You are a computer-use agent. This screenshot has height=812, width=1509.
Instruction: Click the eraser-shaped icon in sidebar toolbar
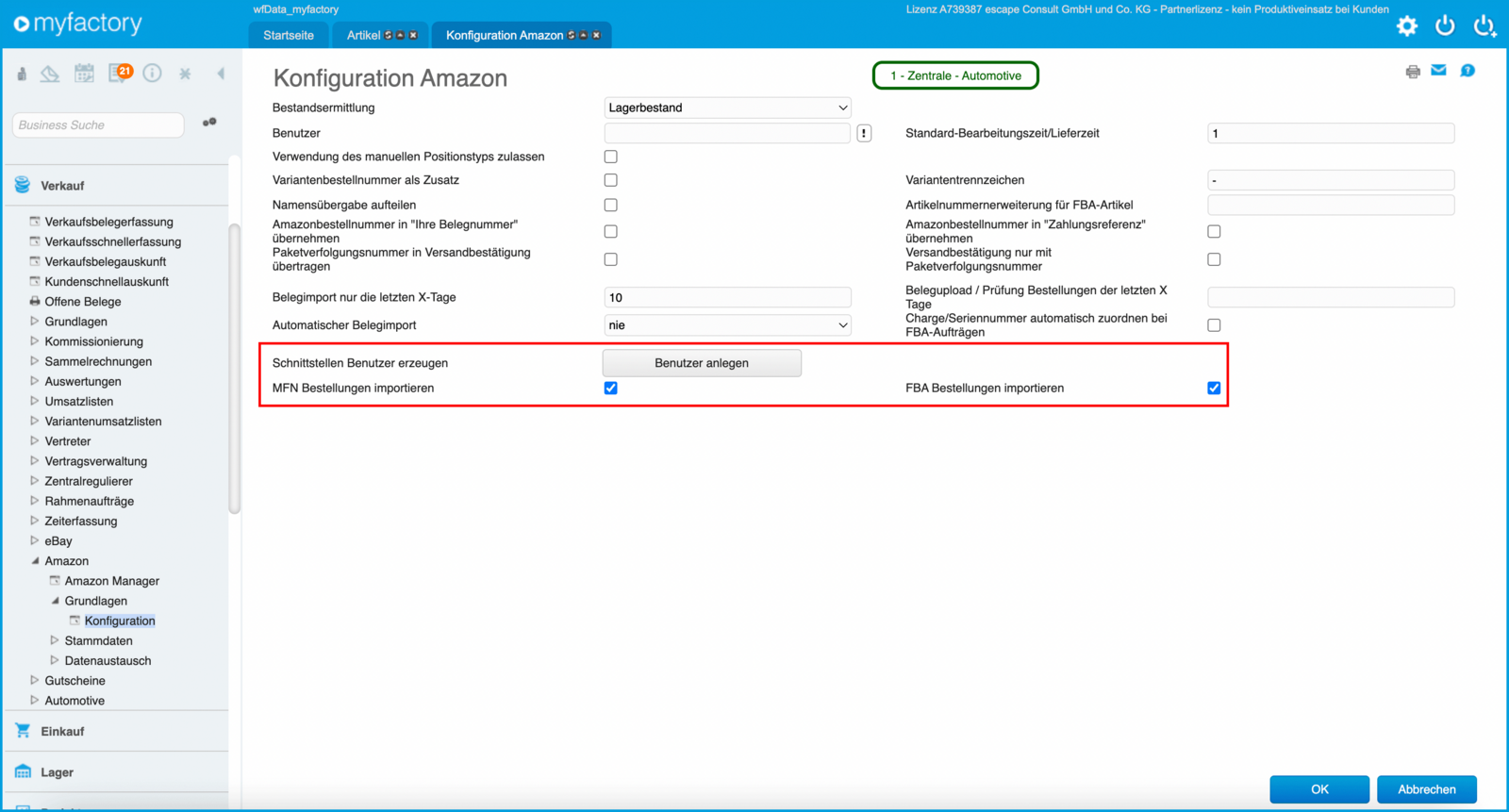50,73
